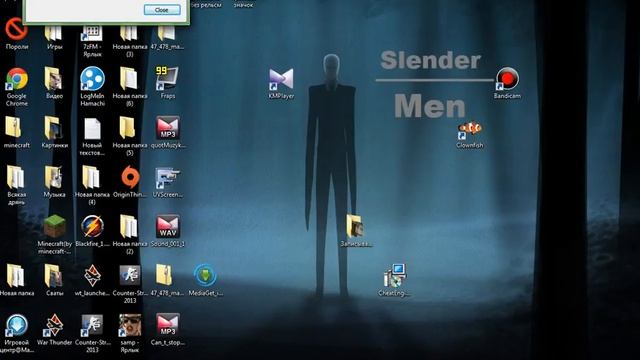Select the Всякая дрянь folder

(16, 178)
